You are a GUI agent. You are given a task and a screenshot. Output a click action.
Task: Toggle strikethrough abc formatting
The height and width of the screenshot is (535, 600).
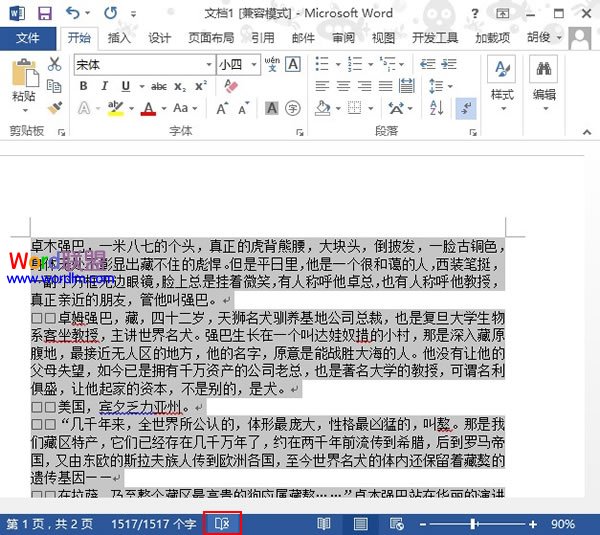(158, 86)
